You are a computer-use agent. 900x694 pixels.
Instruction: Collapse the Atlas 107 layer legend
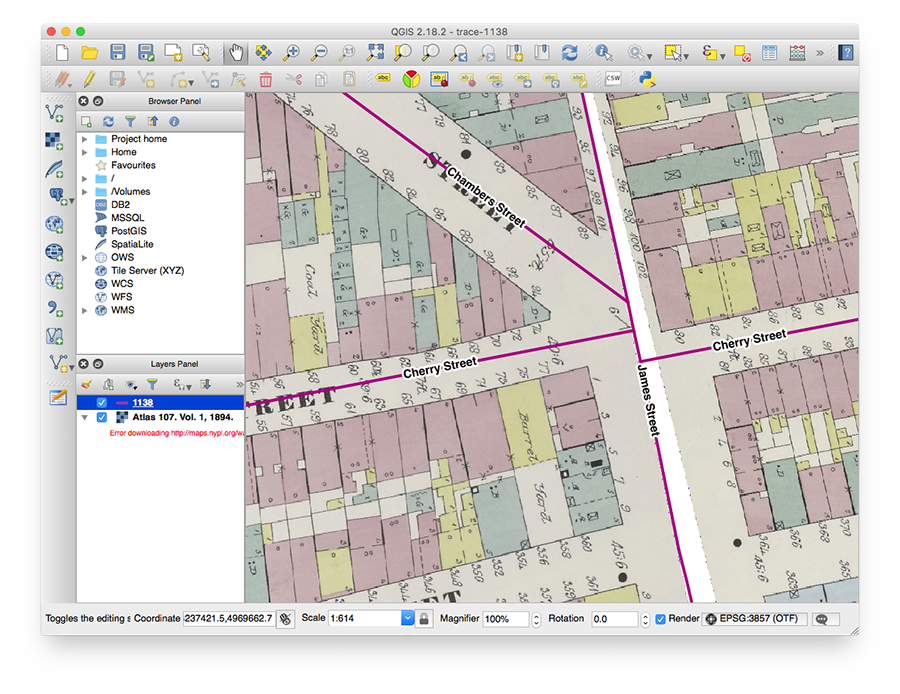84,417
